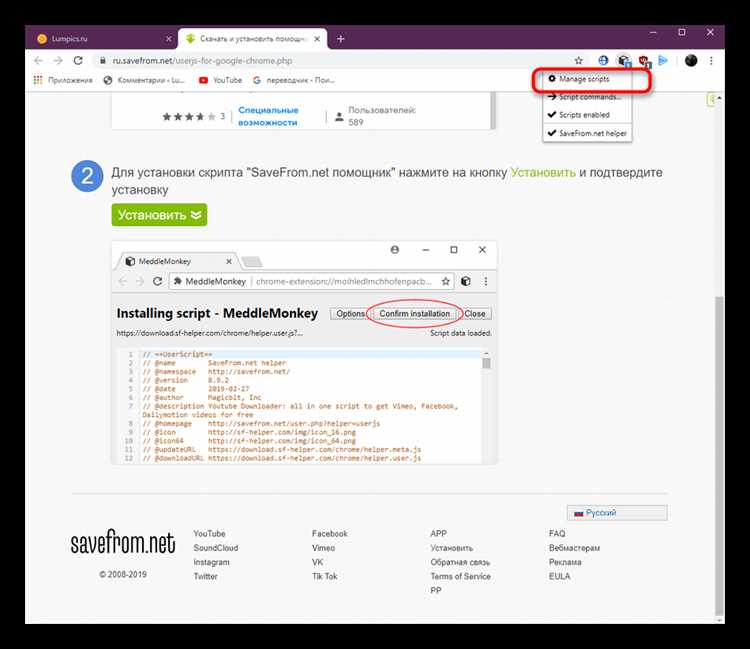Open the Tik Tok footer link
The width and height of the screenshot is (750, 649).
coord(325,576)
